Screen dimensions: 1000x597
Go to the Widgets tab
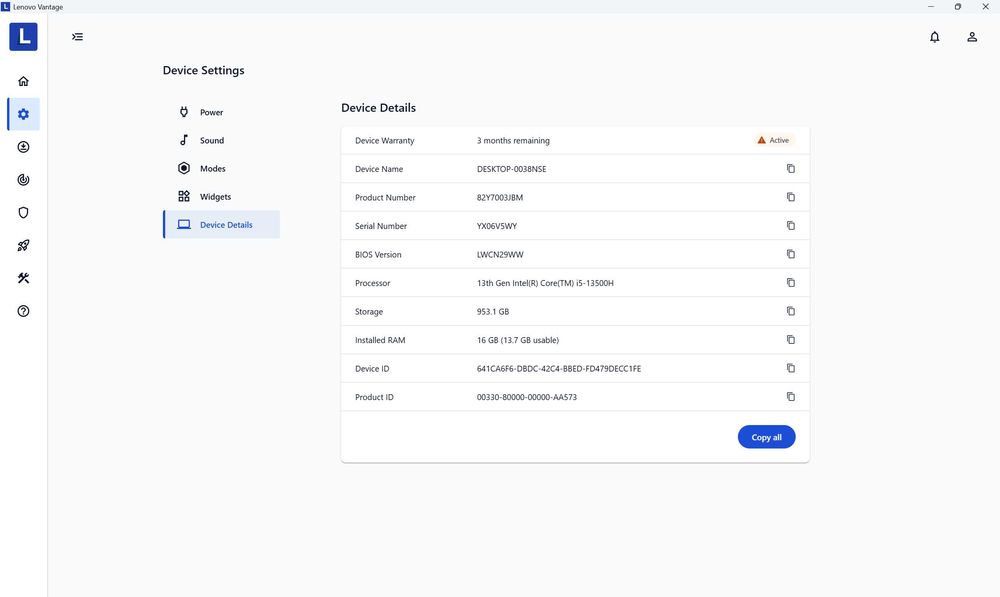(215, 197)
